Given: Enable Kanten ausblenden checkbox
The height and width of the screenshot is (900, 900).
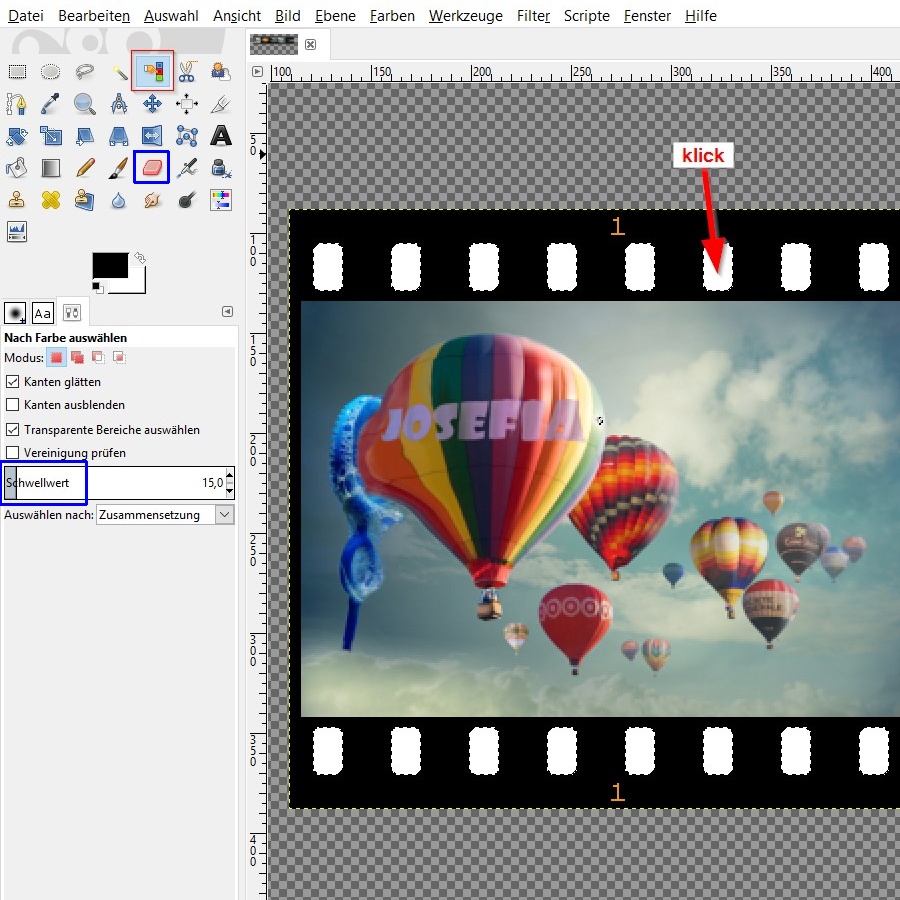Looking at the screenshot, I should click(13, 405).
